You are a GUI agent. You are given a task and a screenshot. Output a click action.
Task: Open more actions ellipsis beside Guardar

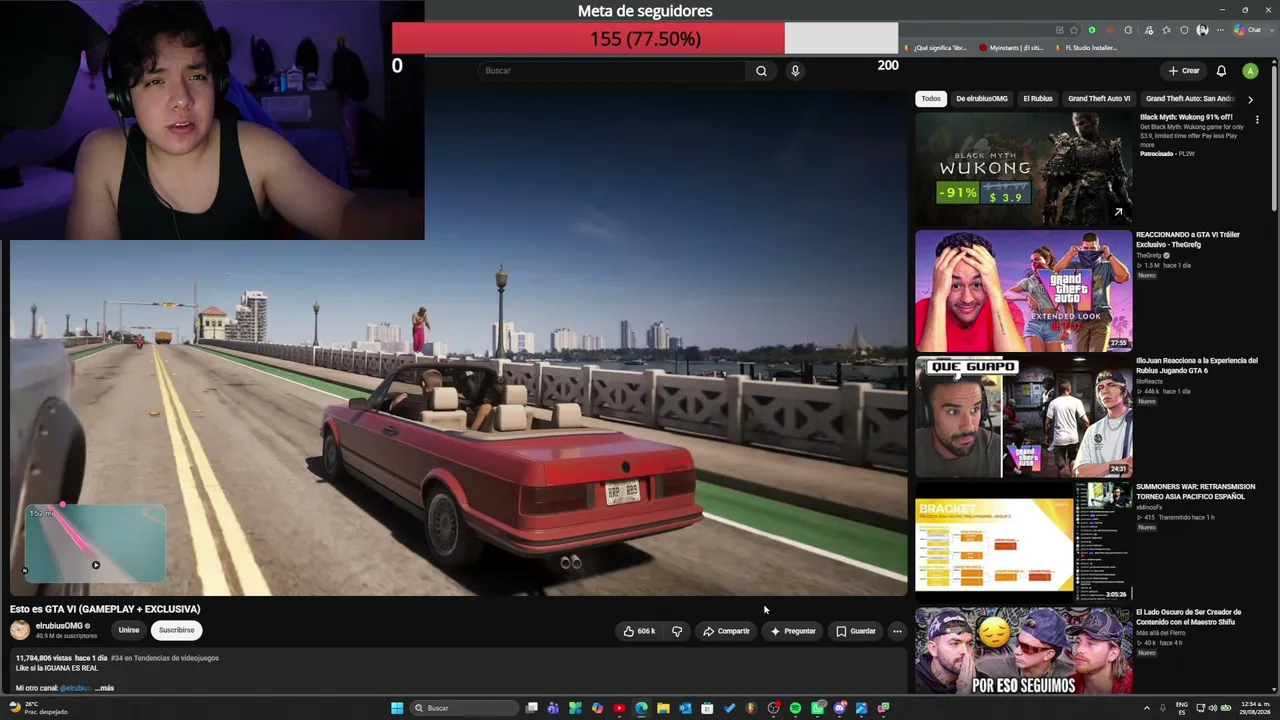tap(897, 631)
